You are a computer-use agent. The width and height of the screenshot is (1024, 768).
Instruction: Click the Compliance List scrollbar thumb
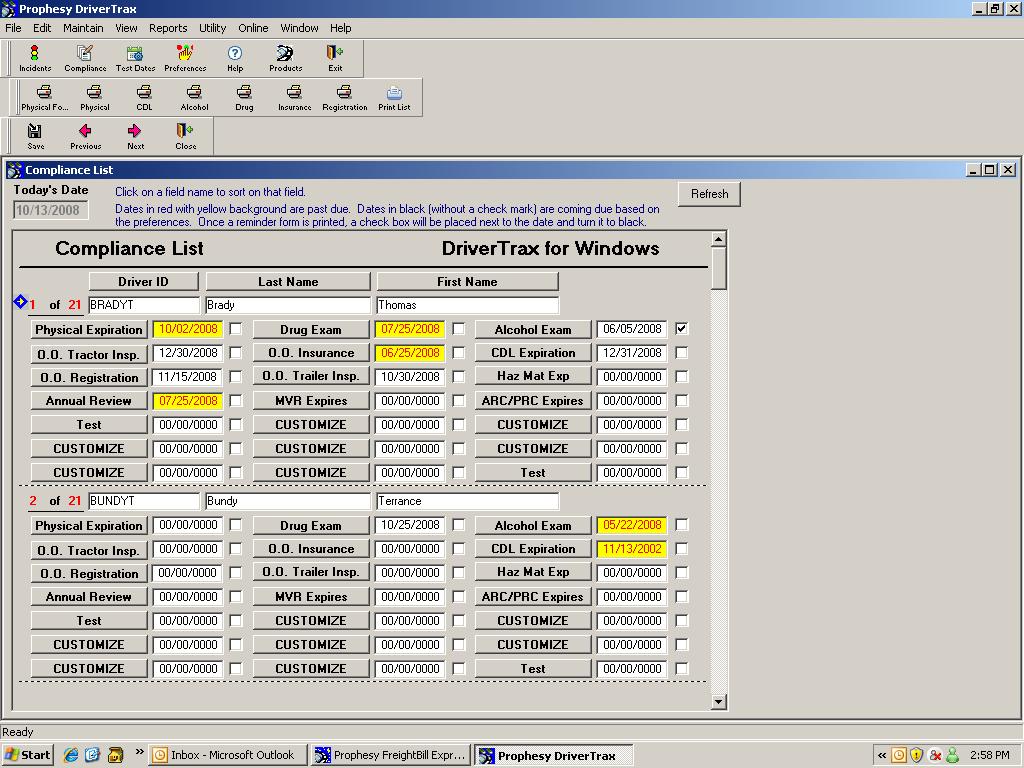tap(718, 268)
